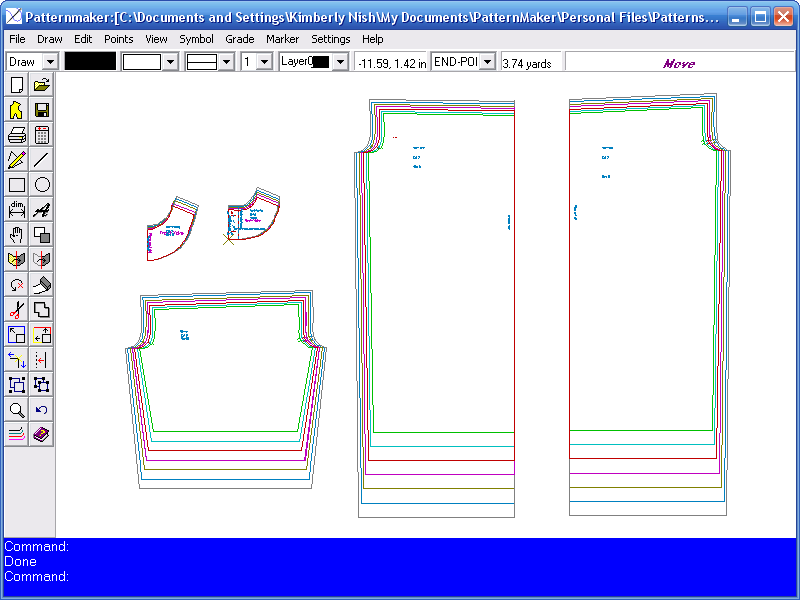800x600 pixels.
Task: Click the Move label on the right
Action: [x=679, y=61]
